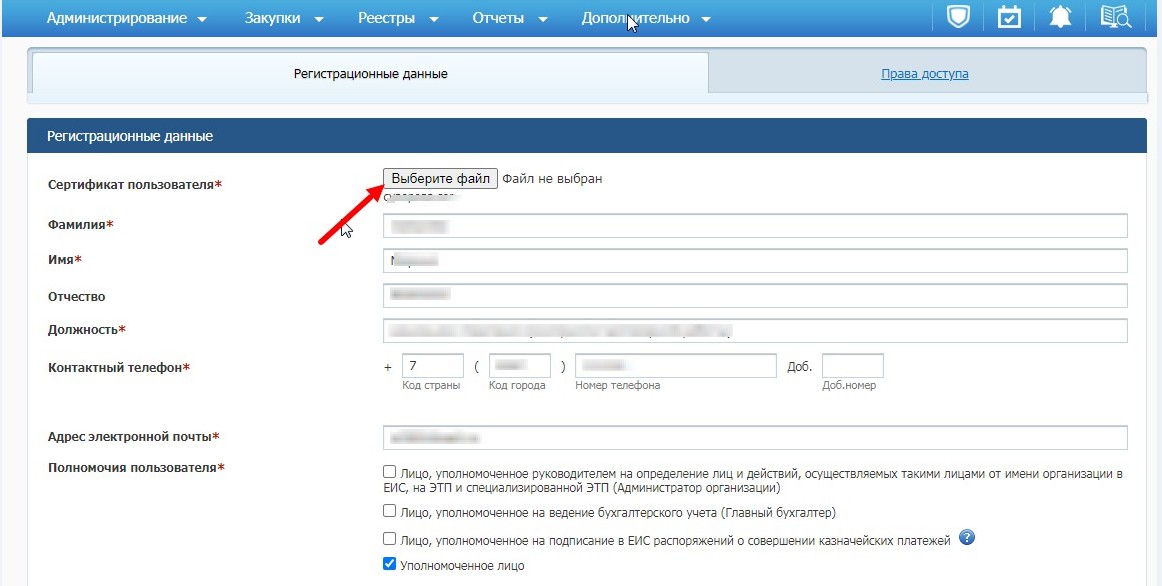Viewport: 1162px width, 586px height.
Task: Uncheck the Уполномоченное лицо checkbox
Action: [x=390, y=565]
